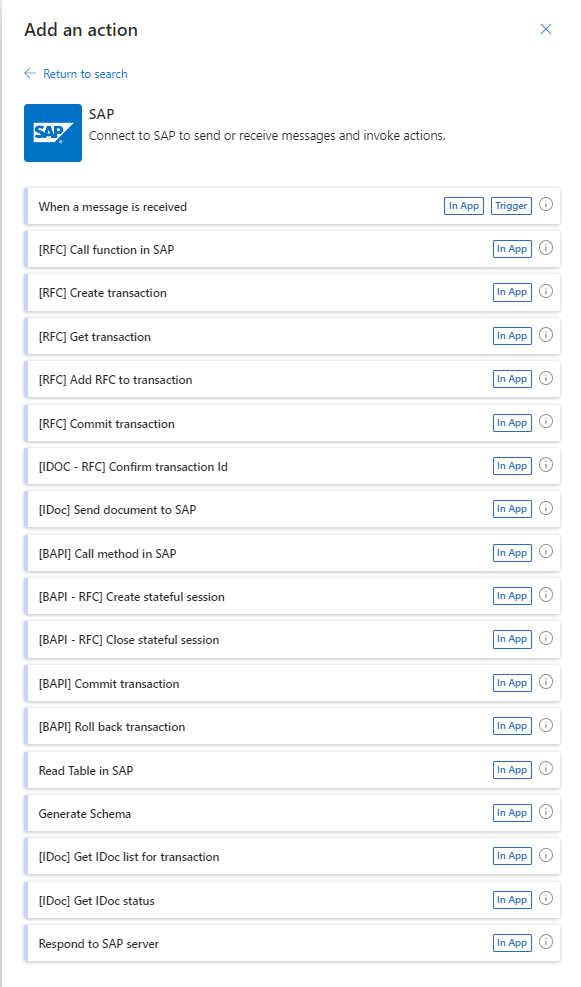The width and height of the screenshot is (581, 987).
Task: View info for "When a message is received"
Action: pyautogui.click(x=545, y=205)
